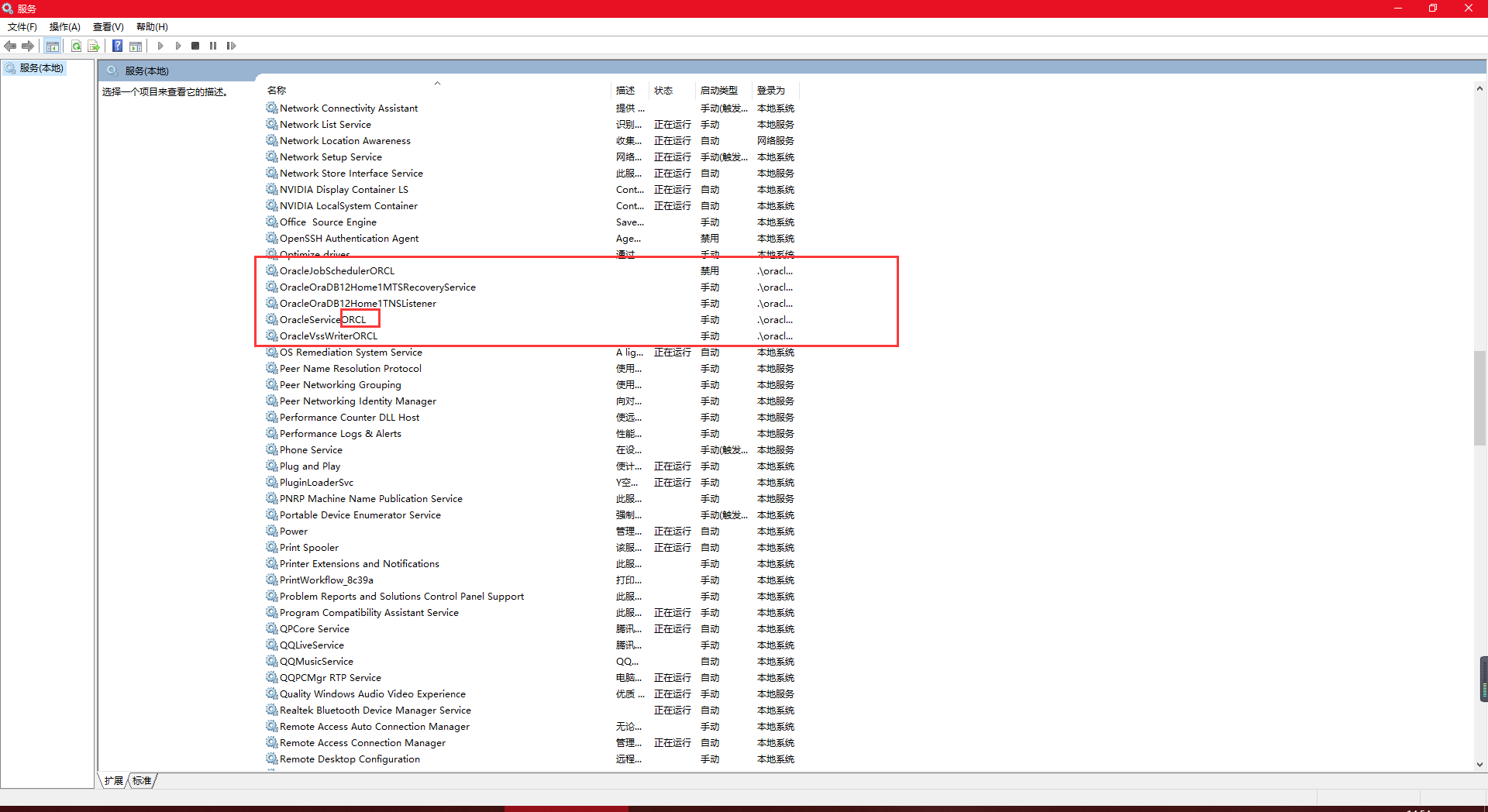The height and width of the screenshot is (812, 1488).
Task: Switch to the 标准 tab
Action: [x=141, y=780]
